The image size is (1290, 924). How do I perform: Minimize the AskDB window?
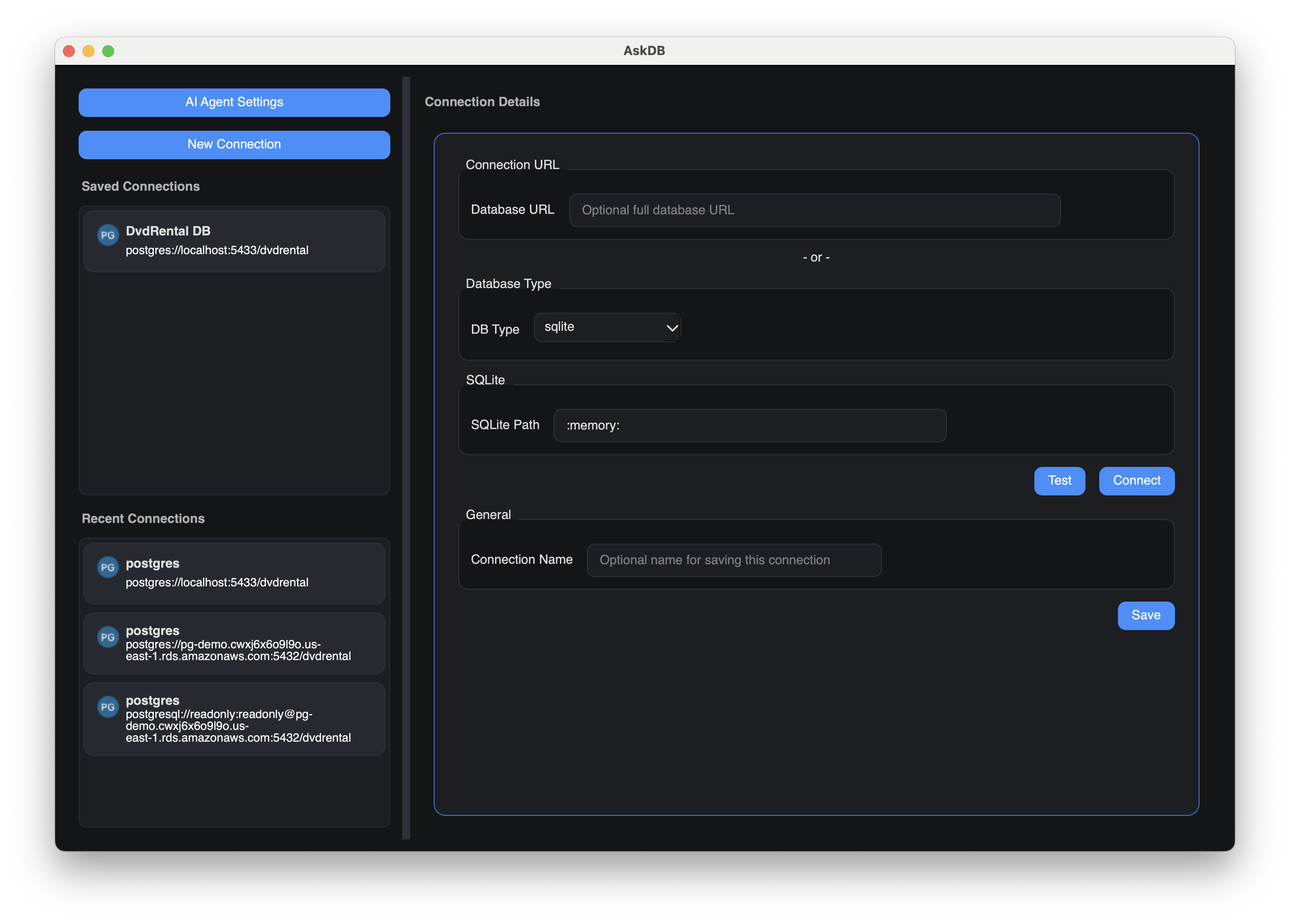(x=88, y=51)
